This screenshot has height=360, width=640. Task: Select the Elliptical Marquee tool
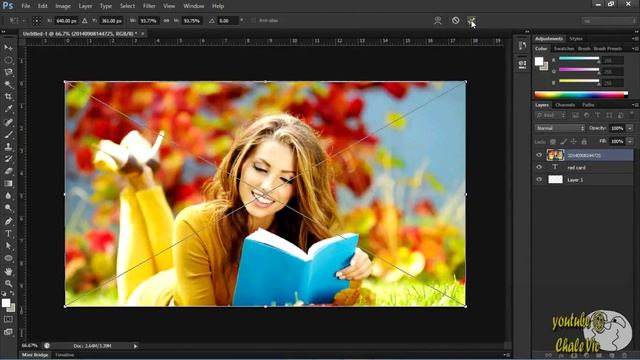coord(8,60)
